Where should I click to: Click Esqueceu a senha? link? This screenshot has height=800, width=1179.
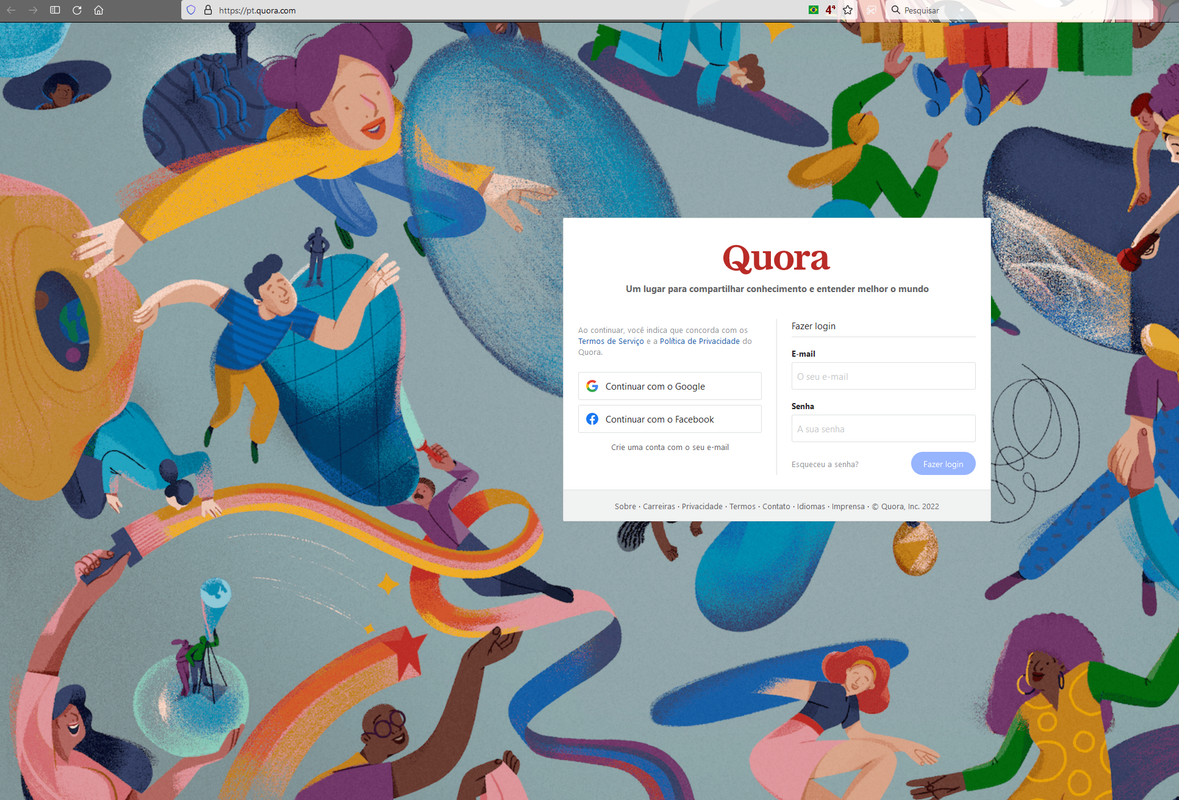point(824,464)
